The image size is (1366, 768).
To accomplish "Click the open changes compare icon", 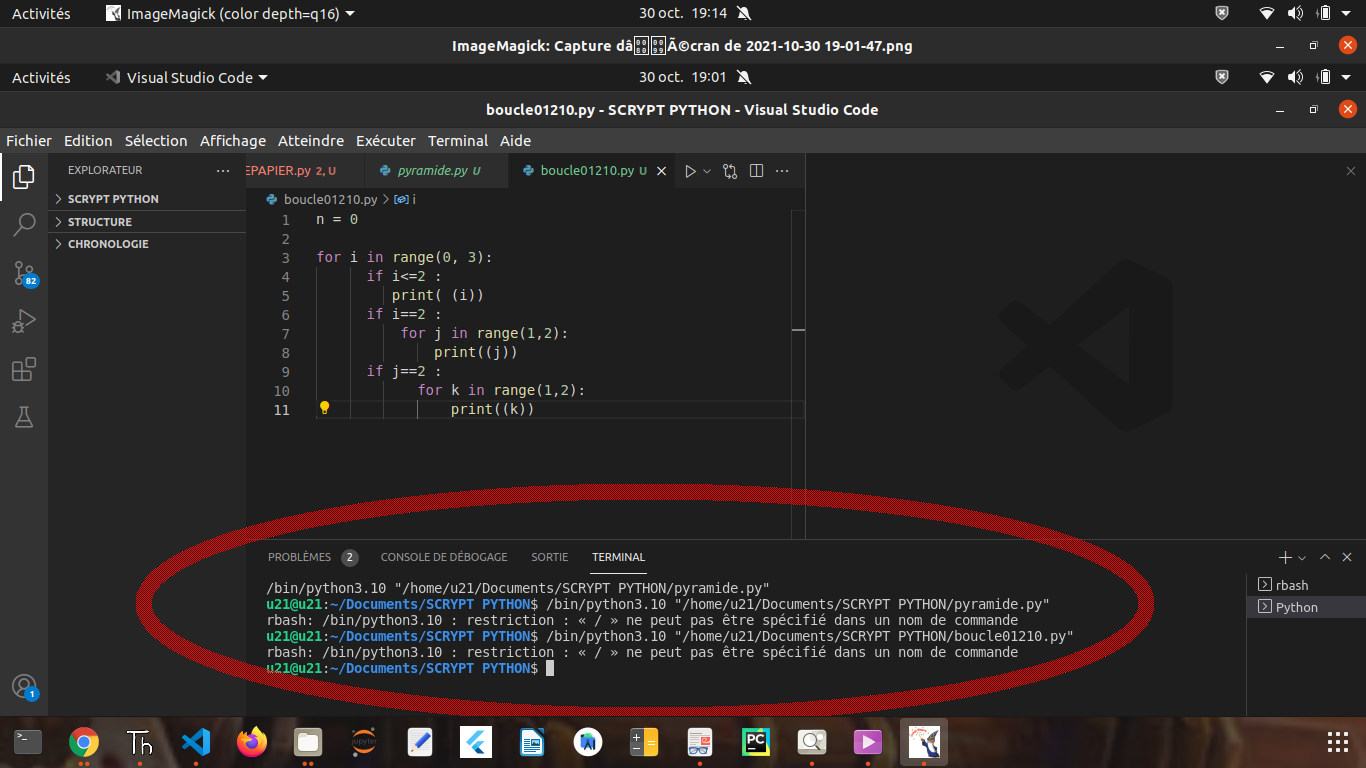I will [730, 171].
